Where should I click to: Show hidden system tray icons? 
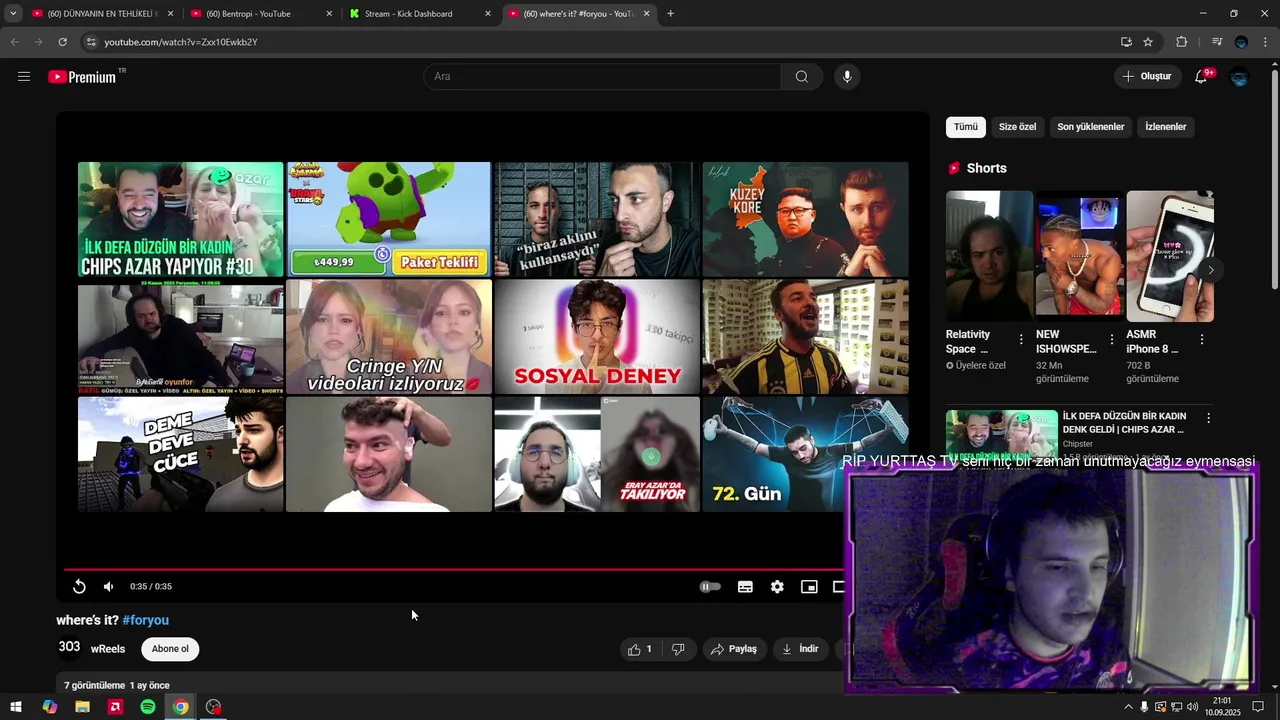coord(1129,707)
